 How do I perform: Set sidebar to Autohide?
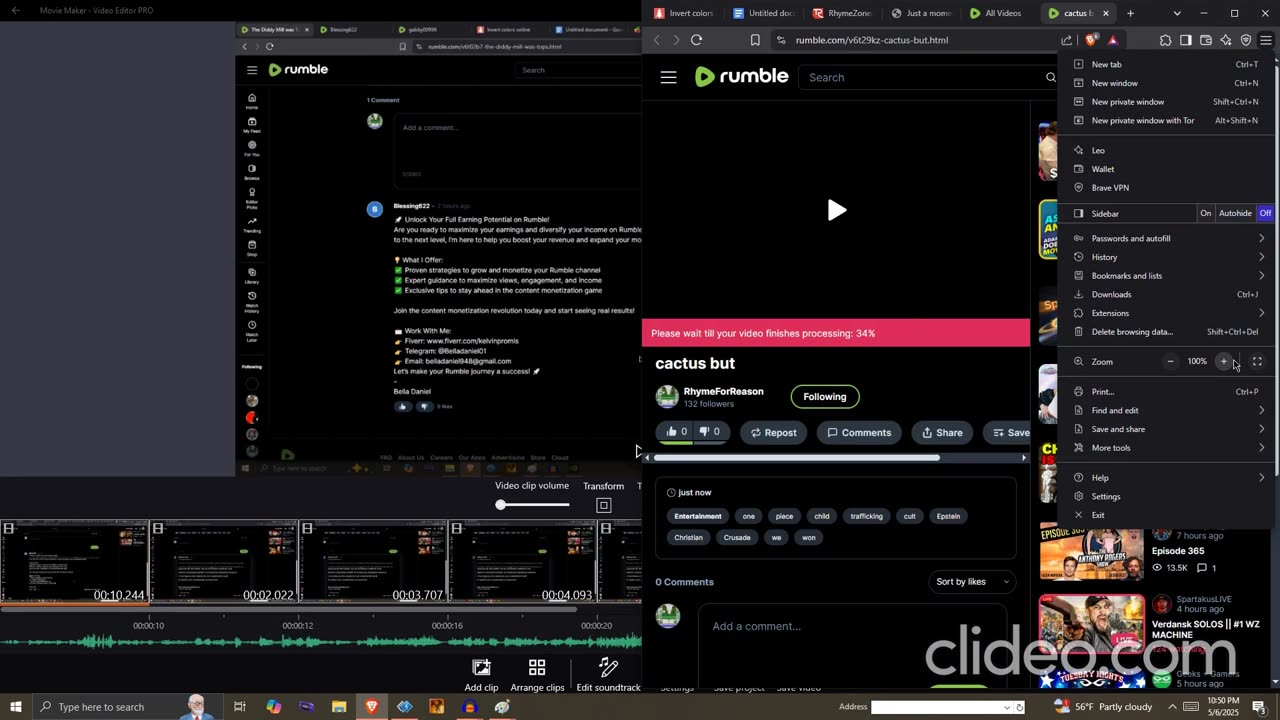point(1235,213)
